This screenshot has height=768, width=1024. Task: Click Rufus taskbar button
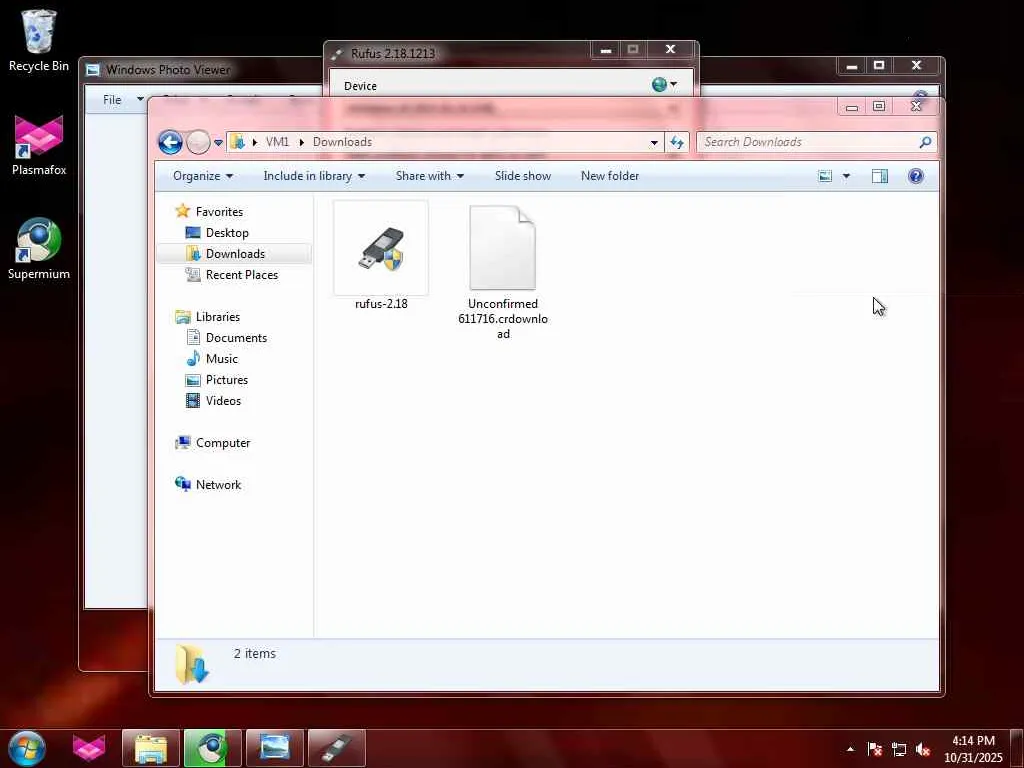click(337, 748)
